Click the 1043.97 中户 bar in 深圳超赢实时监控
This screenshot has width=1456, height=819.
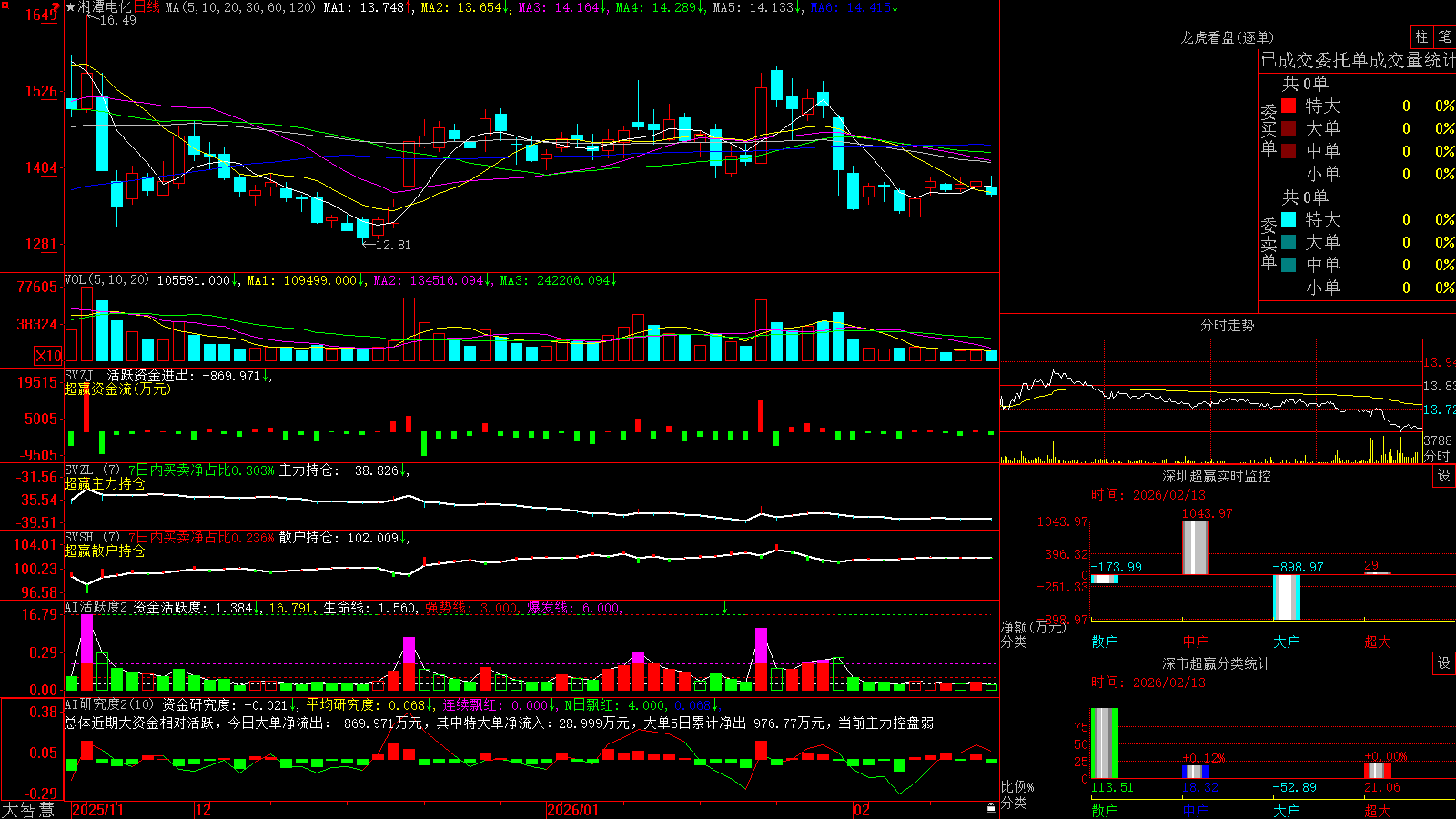1196,547
